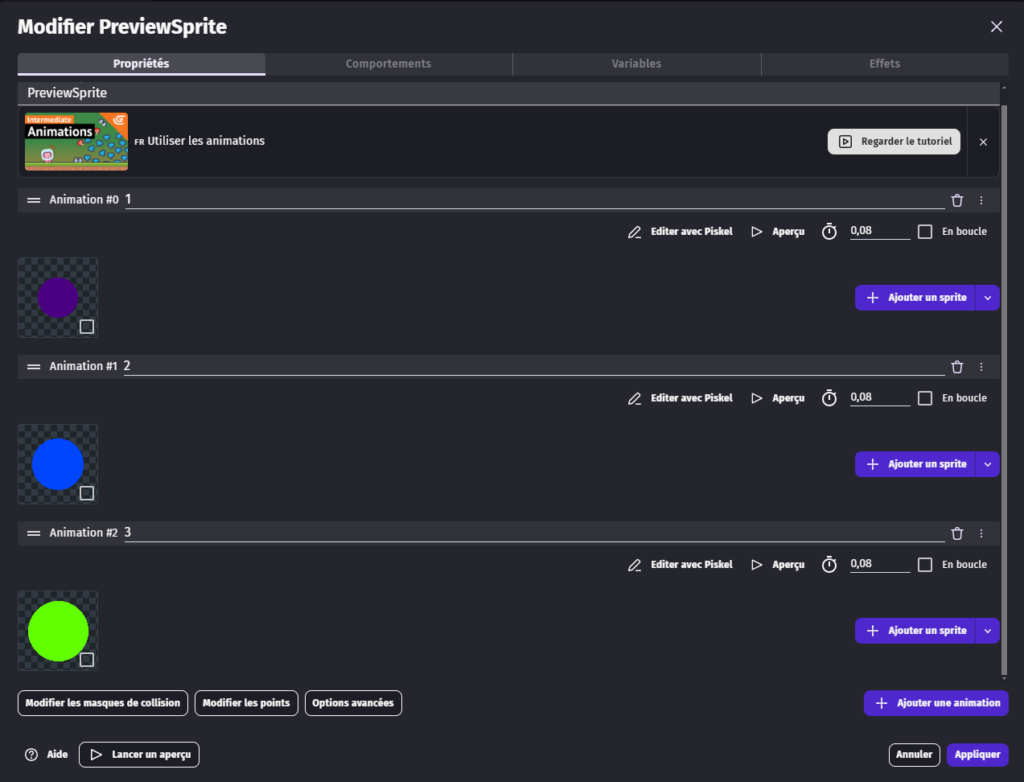Grab the drag handle of Animation #2
1024x782 pixels.
(33, 533)
